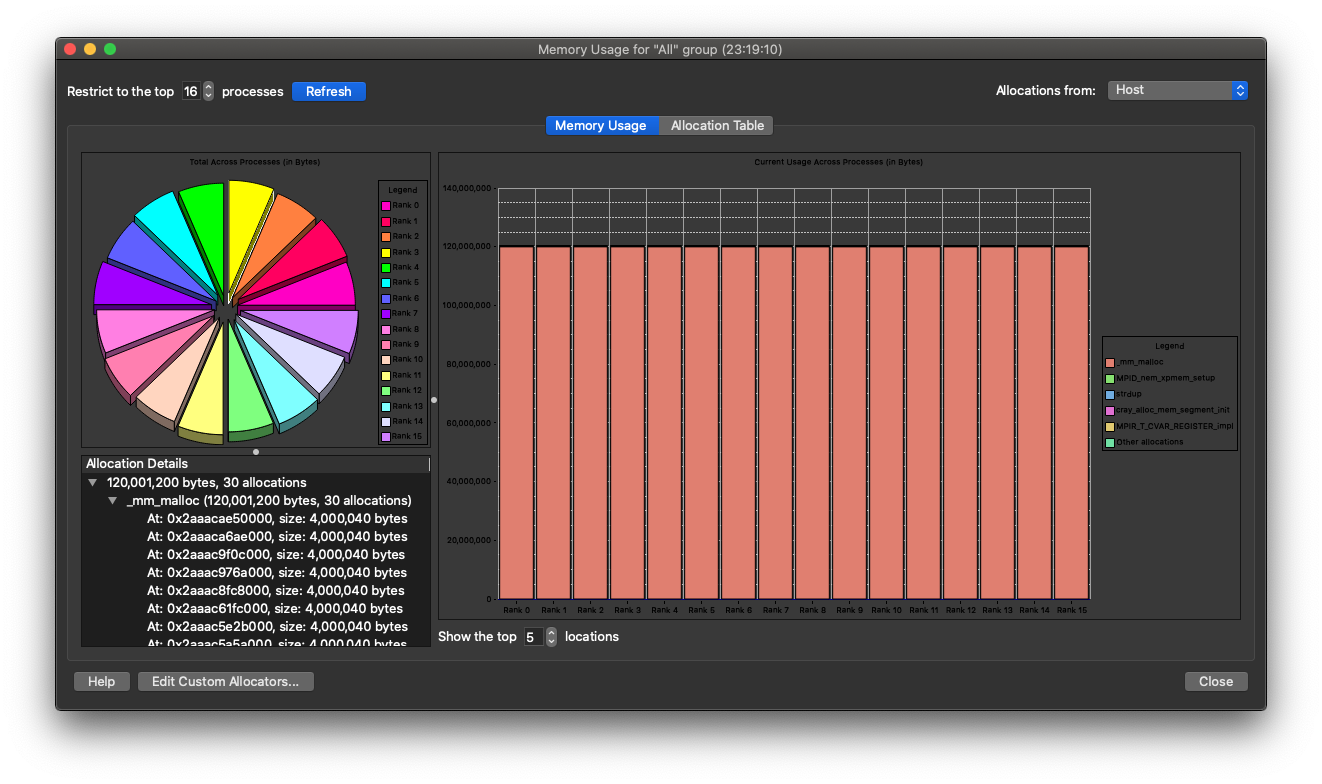Select strdup in the bar chart legend
The height and width of the screenshot is (784, 1322).
[1112, 394]
